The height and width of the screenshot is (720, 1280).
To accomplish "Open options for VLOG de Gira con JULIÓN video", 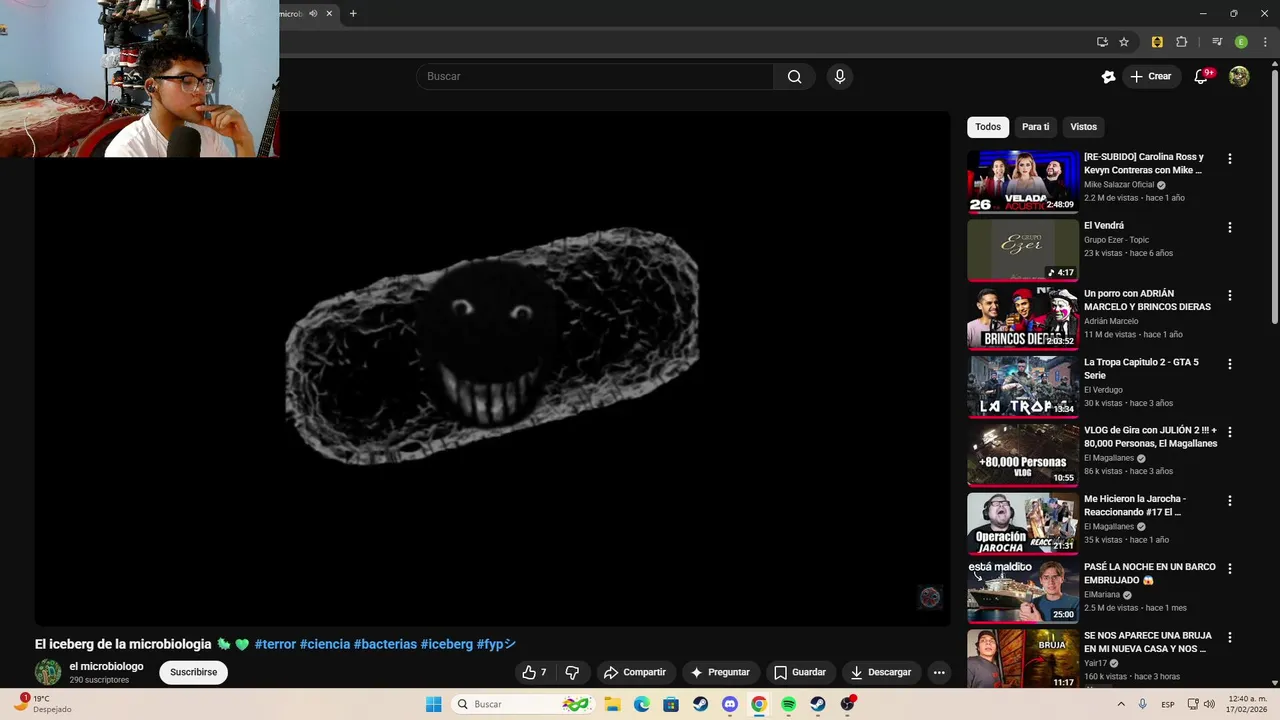I will (1230, 432).
